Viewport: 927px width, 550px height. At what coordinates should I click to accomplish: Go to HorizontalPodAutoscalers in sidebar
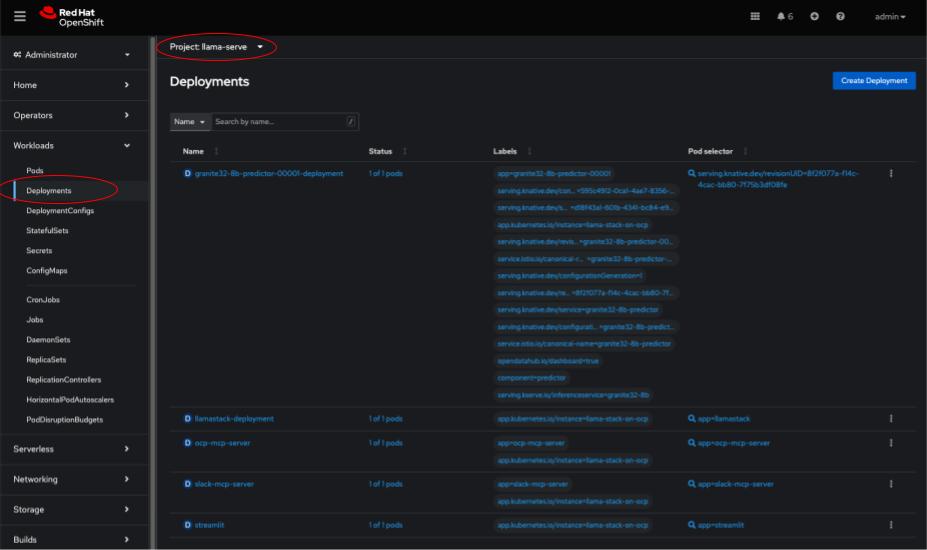[70, 400]
